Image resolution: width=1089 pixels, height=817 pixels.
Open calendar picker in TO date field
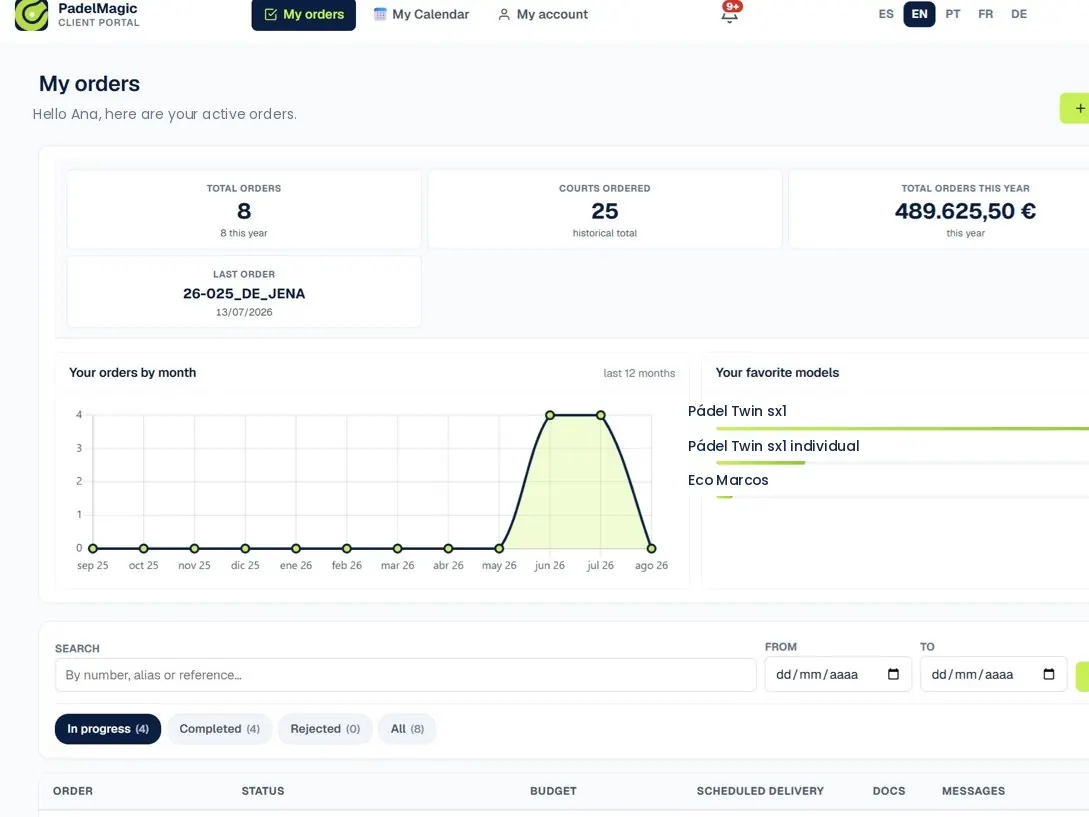click(1049, 674)
